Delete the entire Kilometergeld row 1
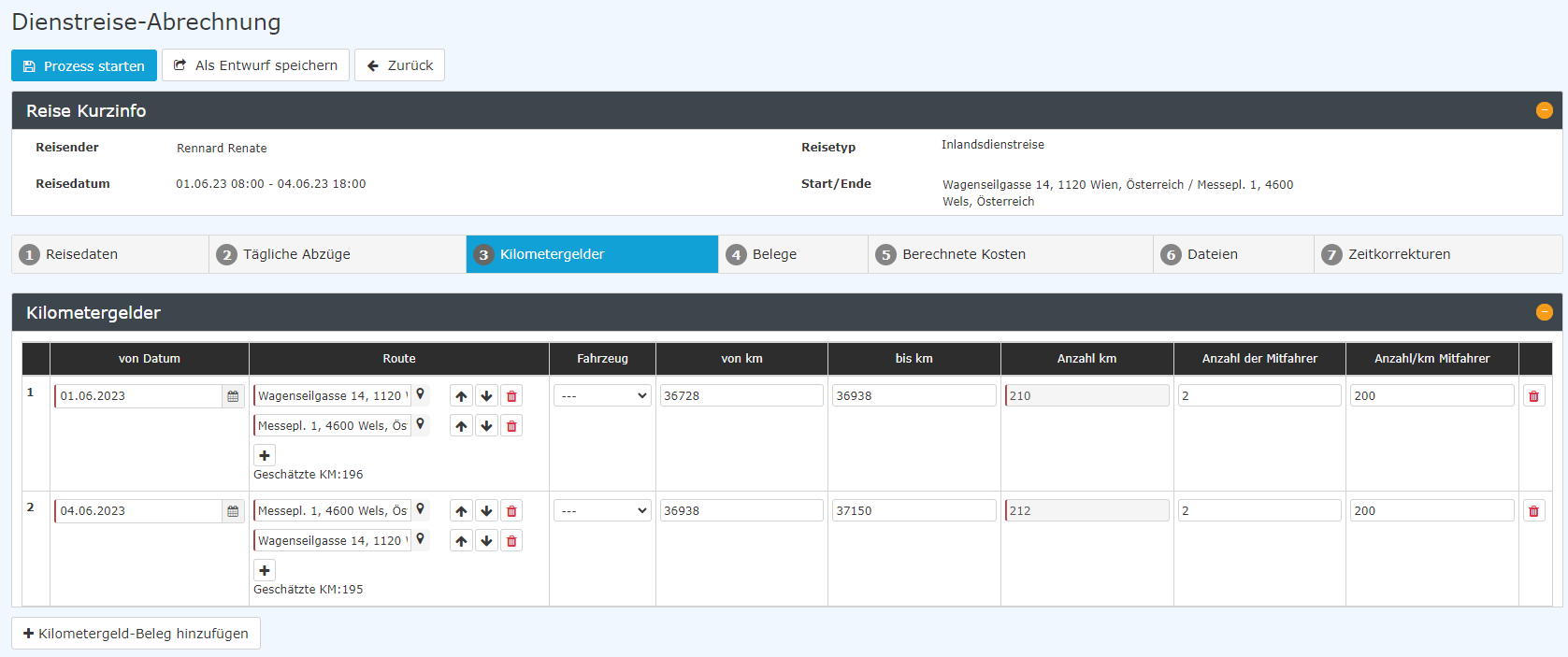The image size is (1568, 657). point(1533,396)
